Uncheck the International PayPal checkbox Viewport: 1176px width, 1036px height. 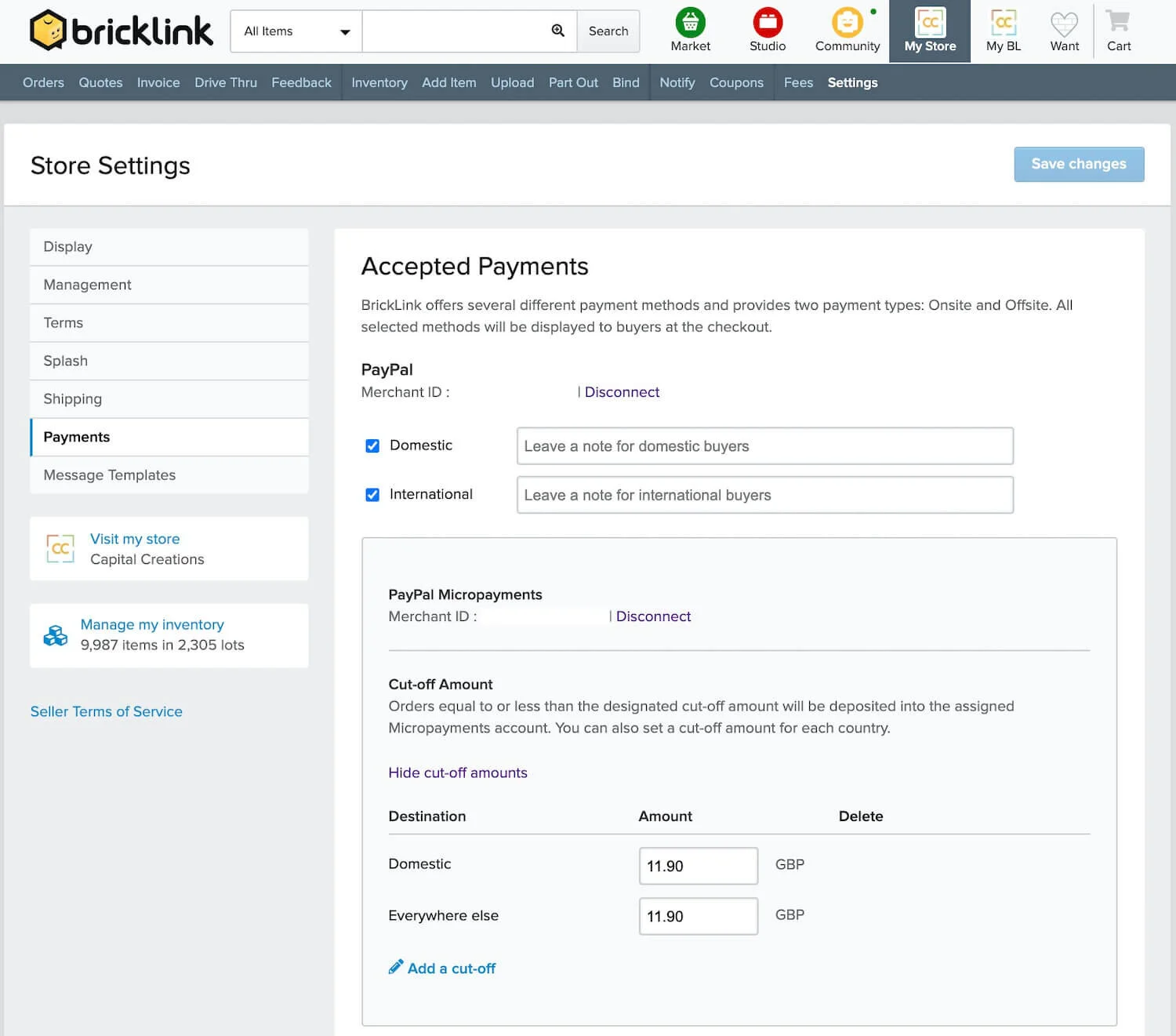click(372, 495)
